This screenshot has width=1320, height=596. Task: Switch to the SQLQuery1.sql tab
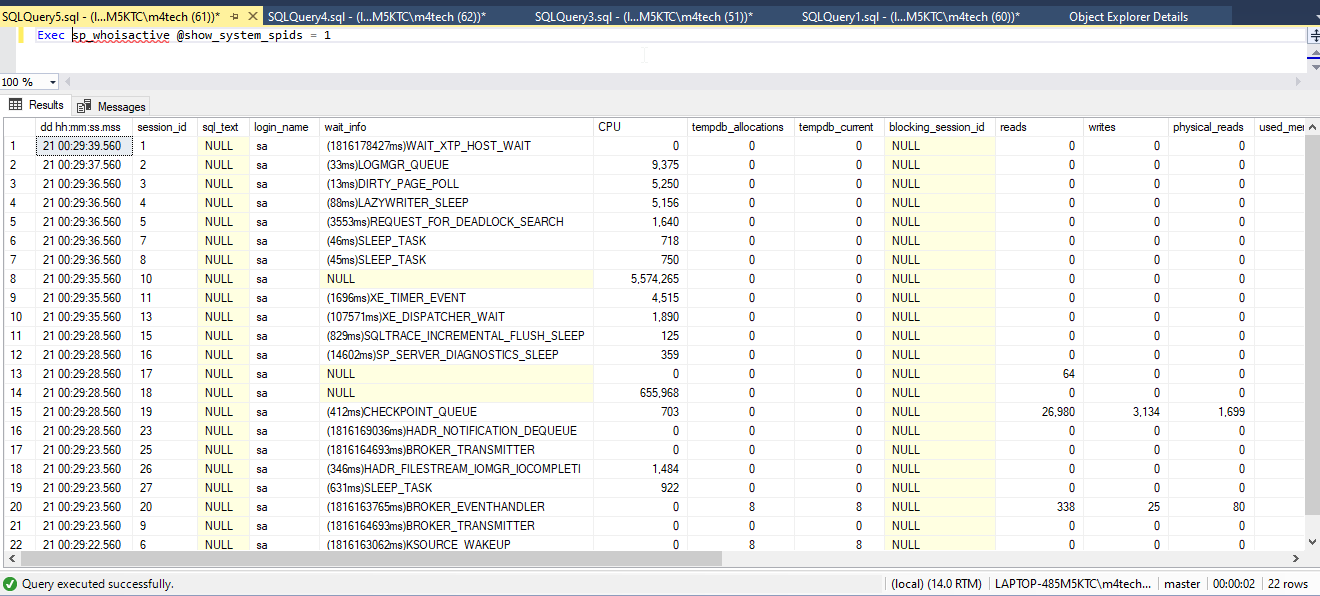tap(910, 17)
